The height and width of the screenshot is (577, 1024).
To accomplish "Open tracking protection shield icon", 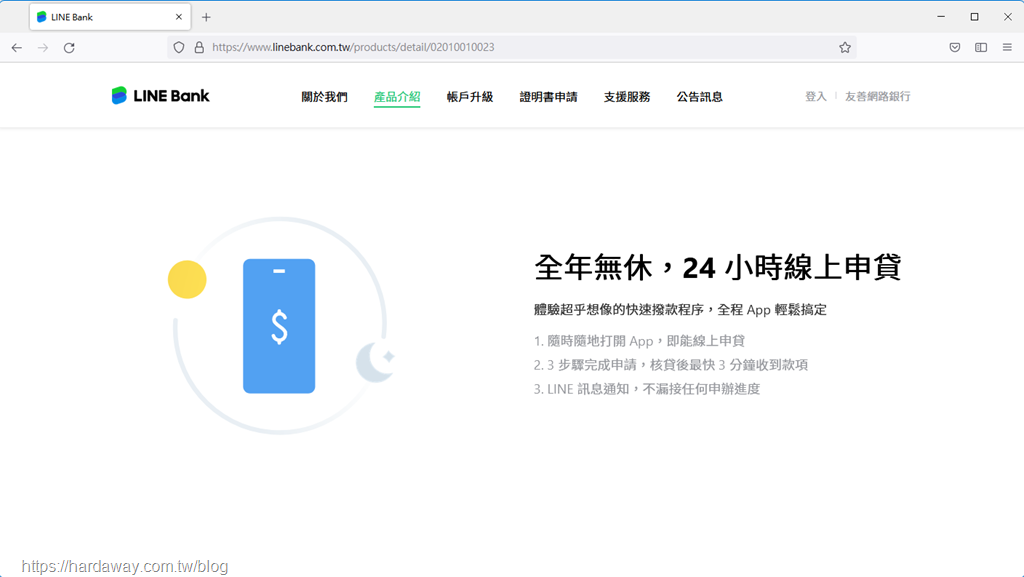I will coord(179,48).
